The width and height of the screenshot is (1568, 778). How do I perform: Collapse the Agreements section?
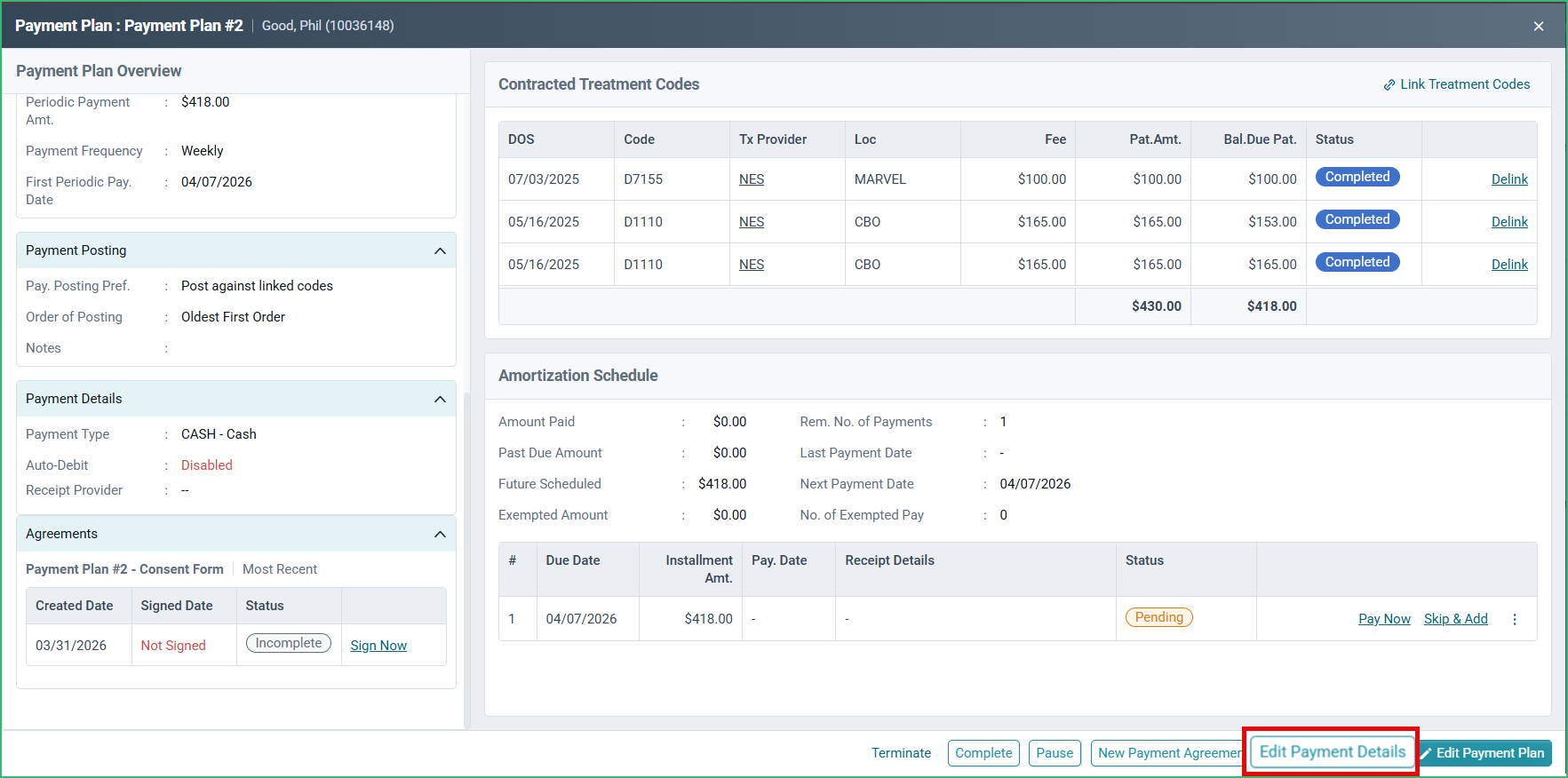pyautogui.click(x=440, y=535)
